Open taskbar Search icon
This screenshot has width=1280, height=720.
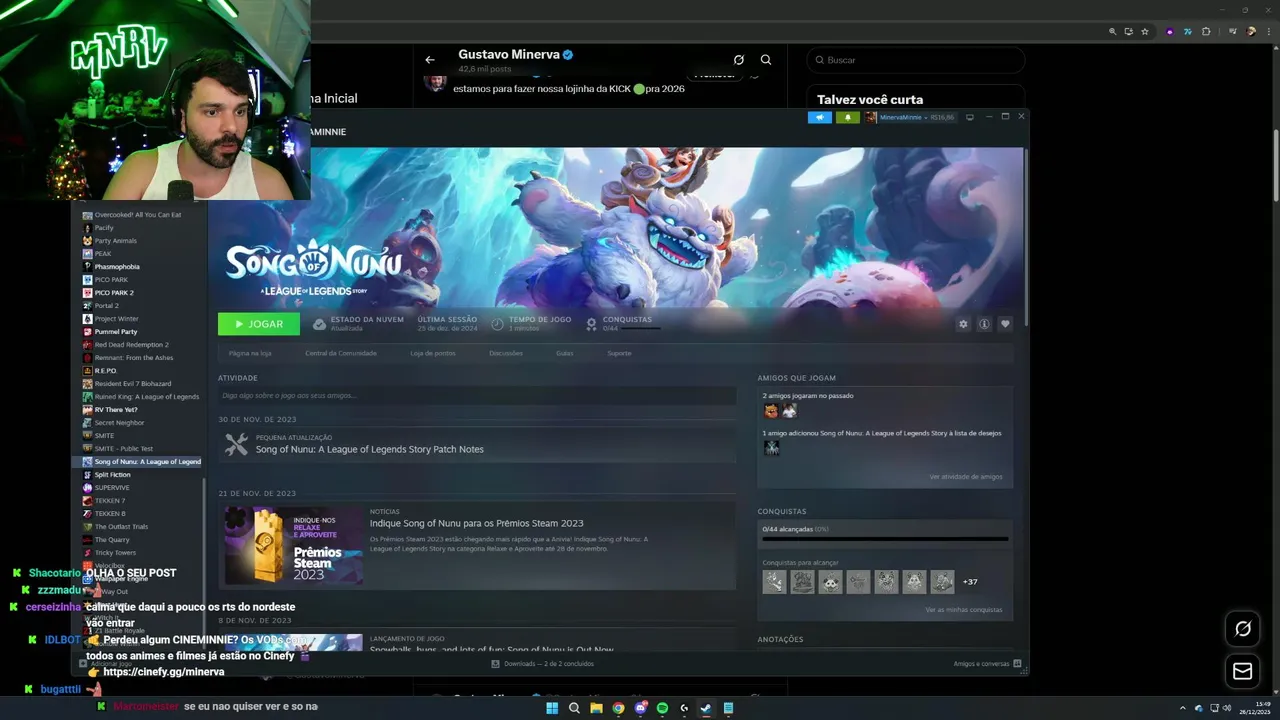tap(574, 708)
